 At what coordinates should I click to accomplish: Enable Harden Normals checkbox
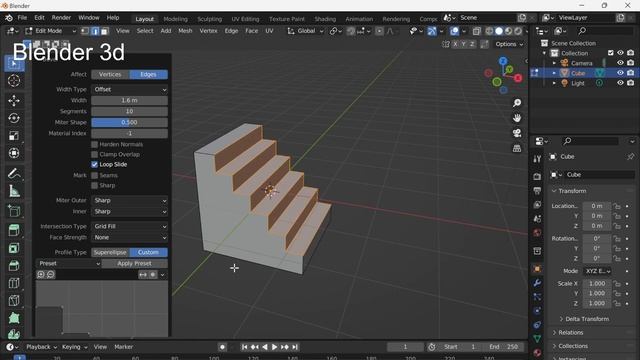95,144
